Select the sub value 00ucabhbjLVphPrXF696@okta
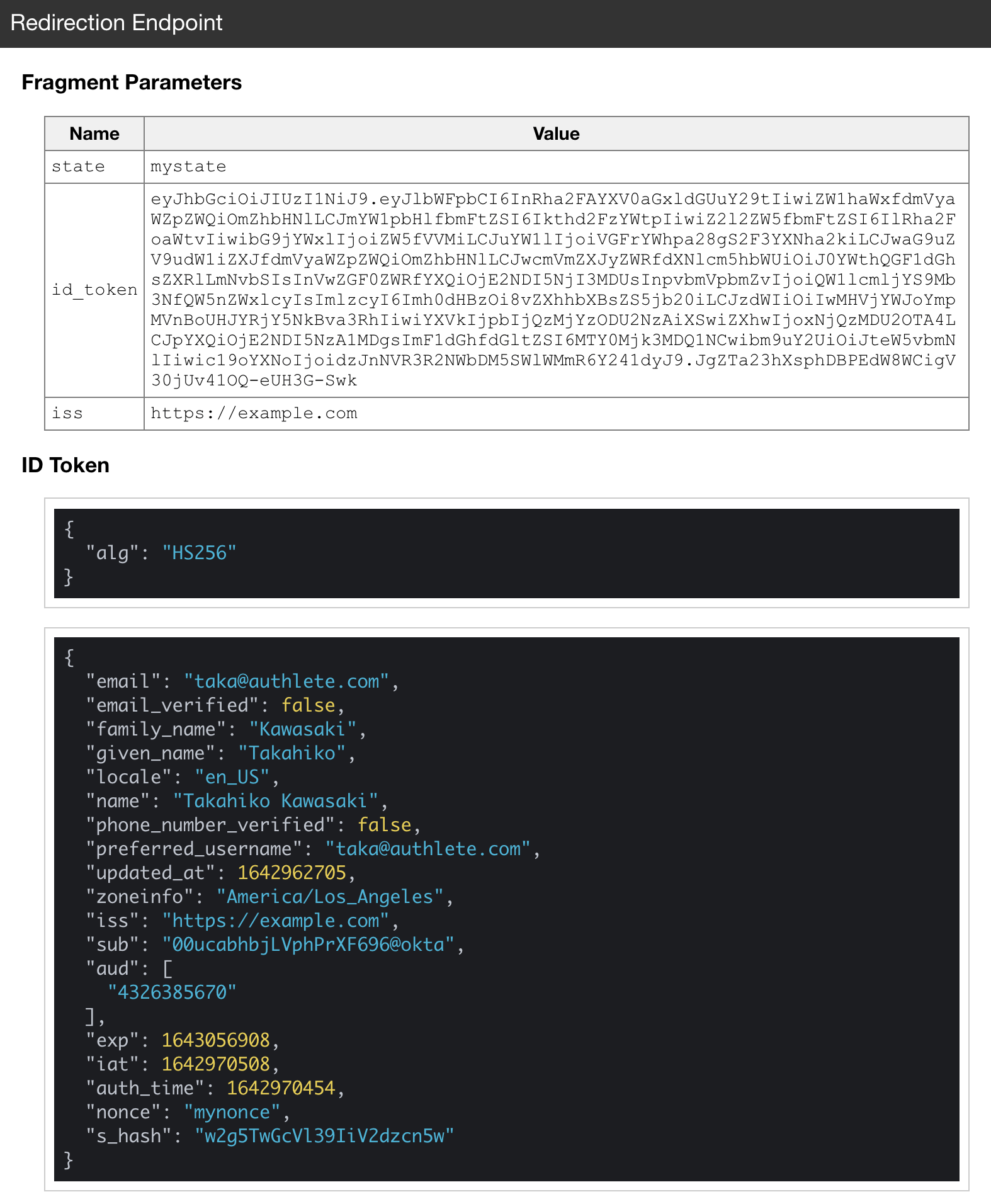Screen dimensions: 991x1204 point(309,945)
